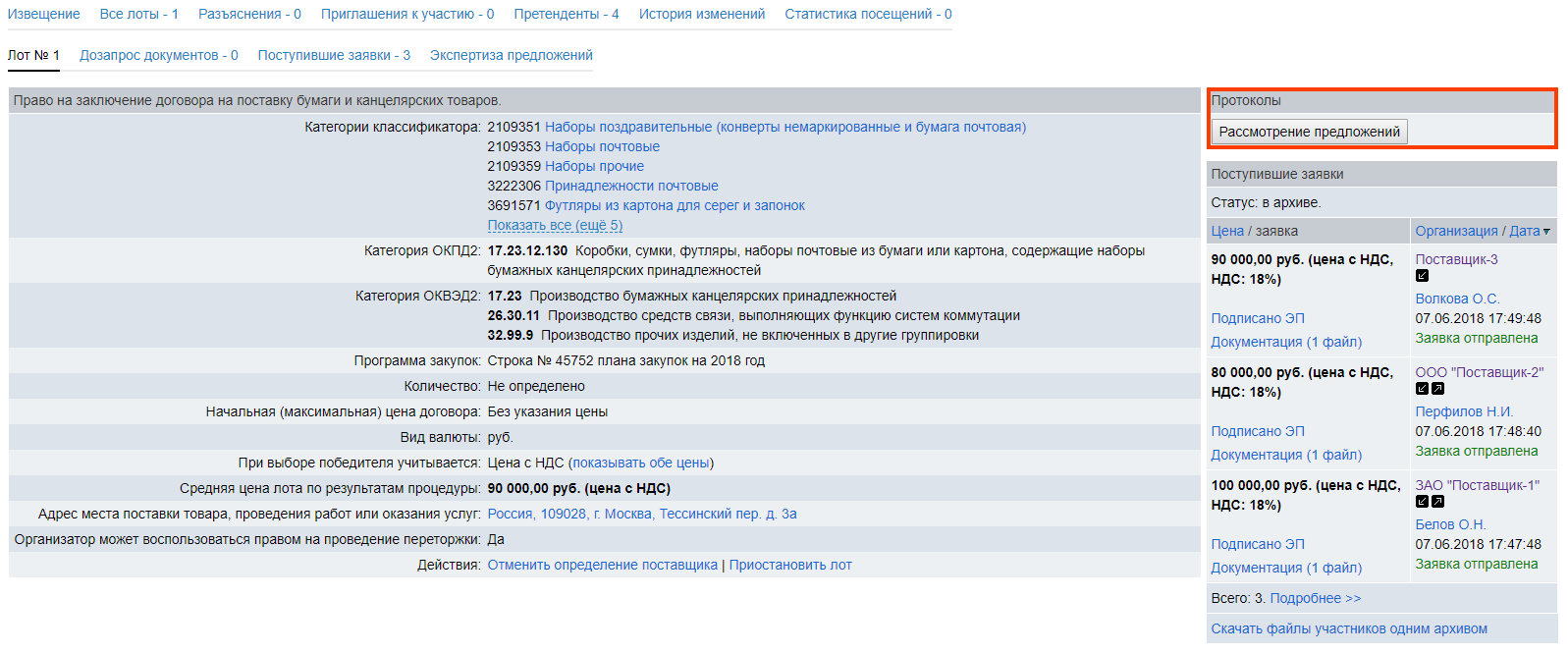Toggle display with показывать обе цены
This screenshot has width=1568, height=654.
point(640,463)
